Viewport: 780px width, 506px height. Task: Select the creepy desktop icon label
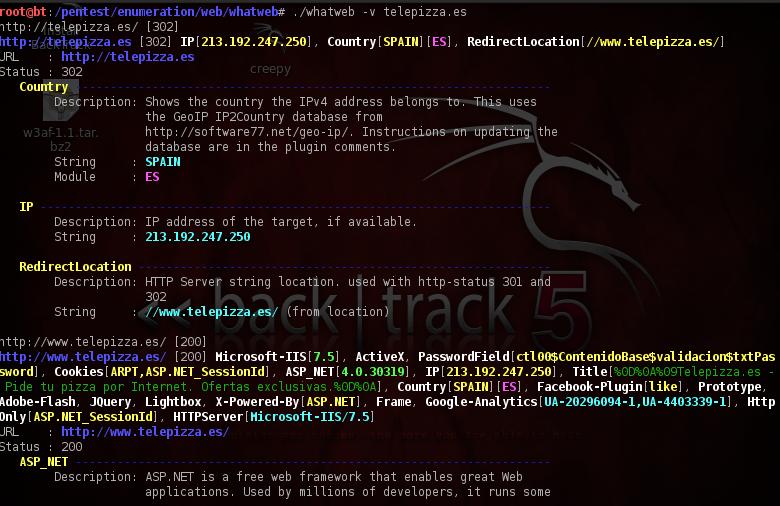point(270,69)
